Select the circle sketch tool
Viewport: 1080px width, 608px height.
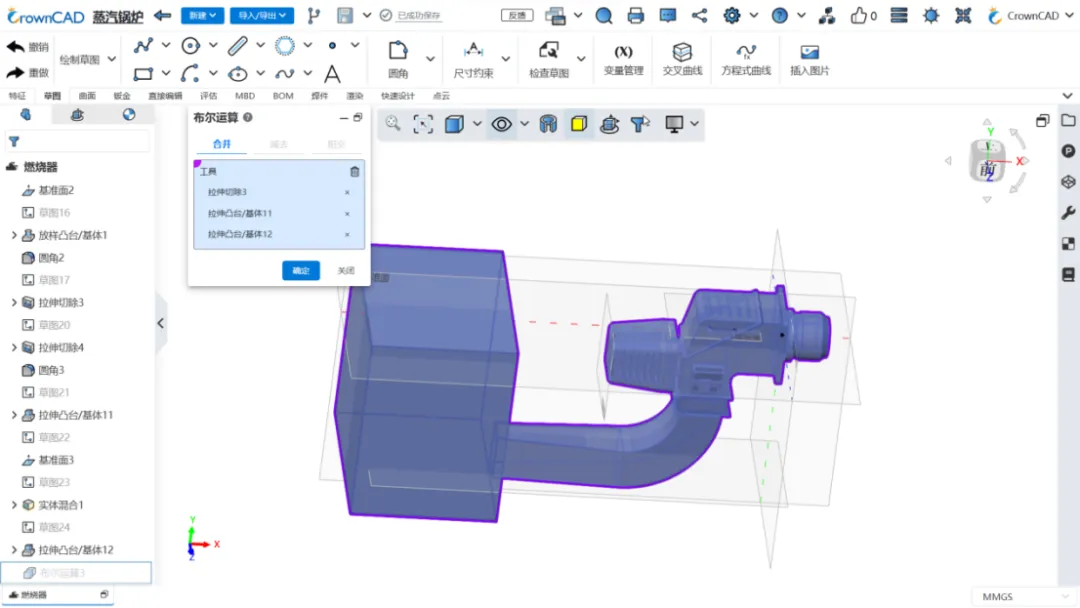(x=191, y=45)
